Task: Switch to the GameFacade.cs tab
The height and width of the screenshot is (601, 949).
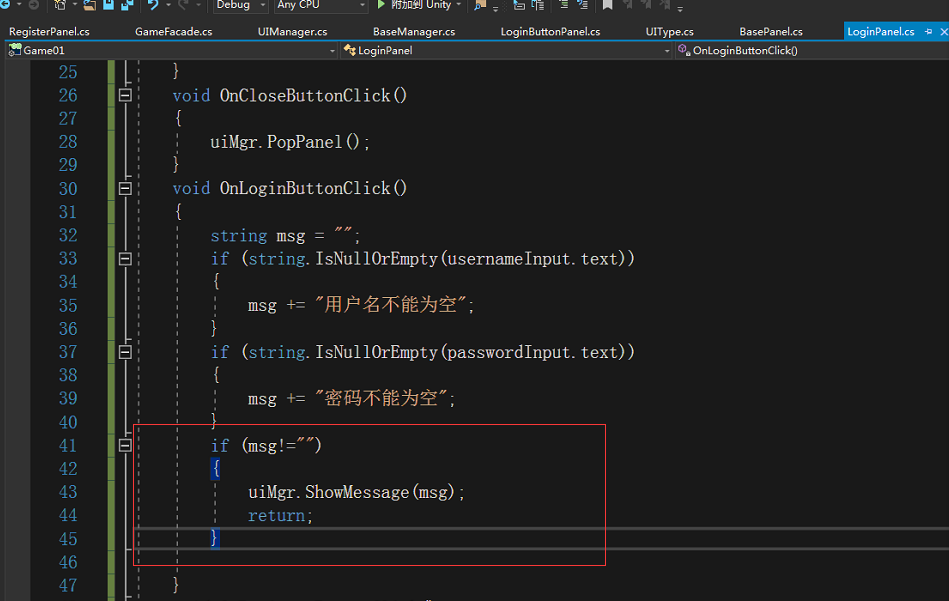Action: [174, 31]
